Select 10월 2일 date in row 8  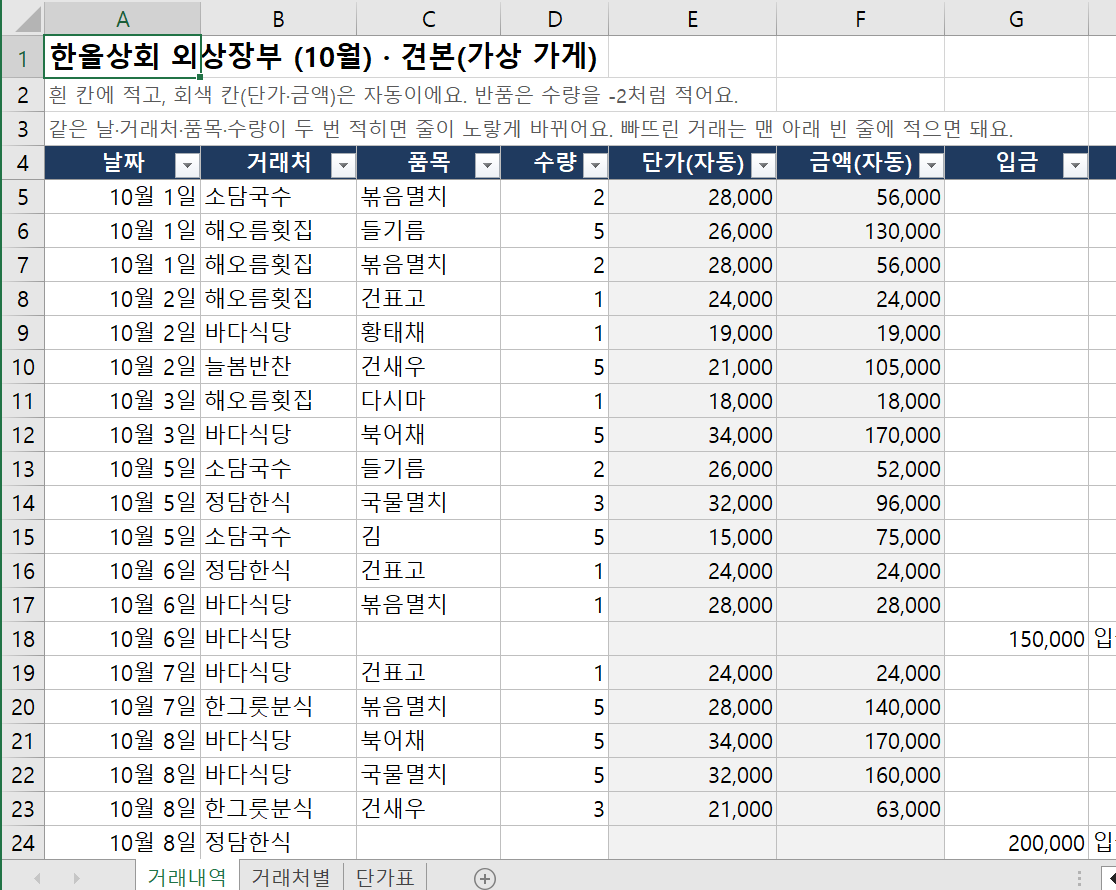coord(122,299)
